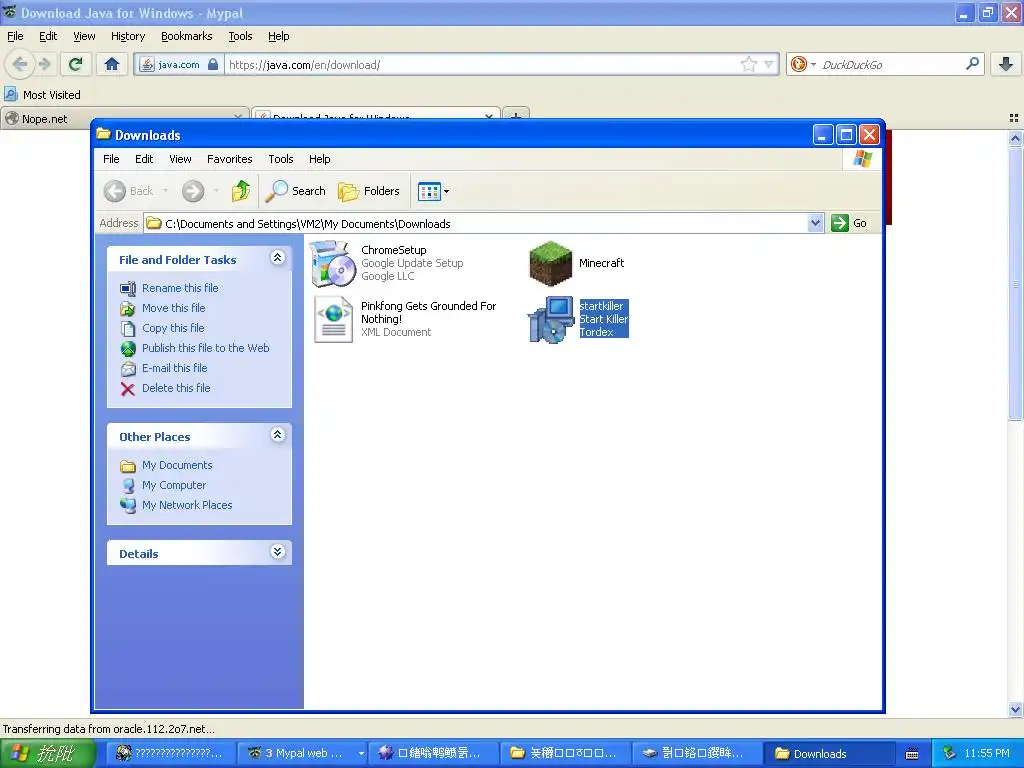Select the ChromeSetup installer icon
The width and height of the screenshot is (1024, 768).
click(x=332, y=263)
